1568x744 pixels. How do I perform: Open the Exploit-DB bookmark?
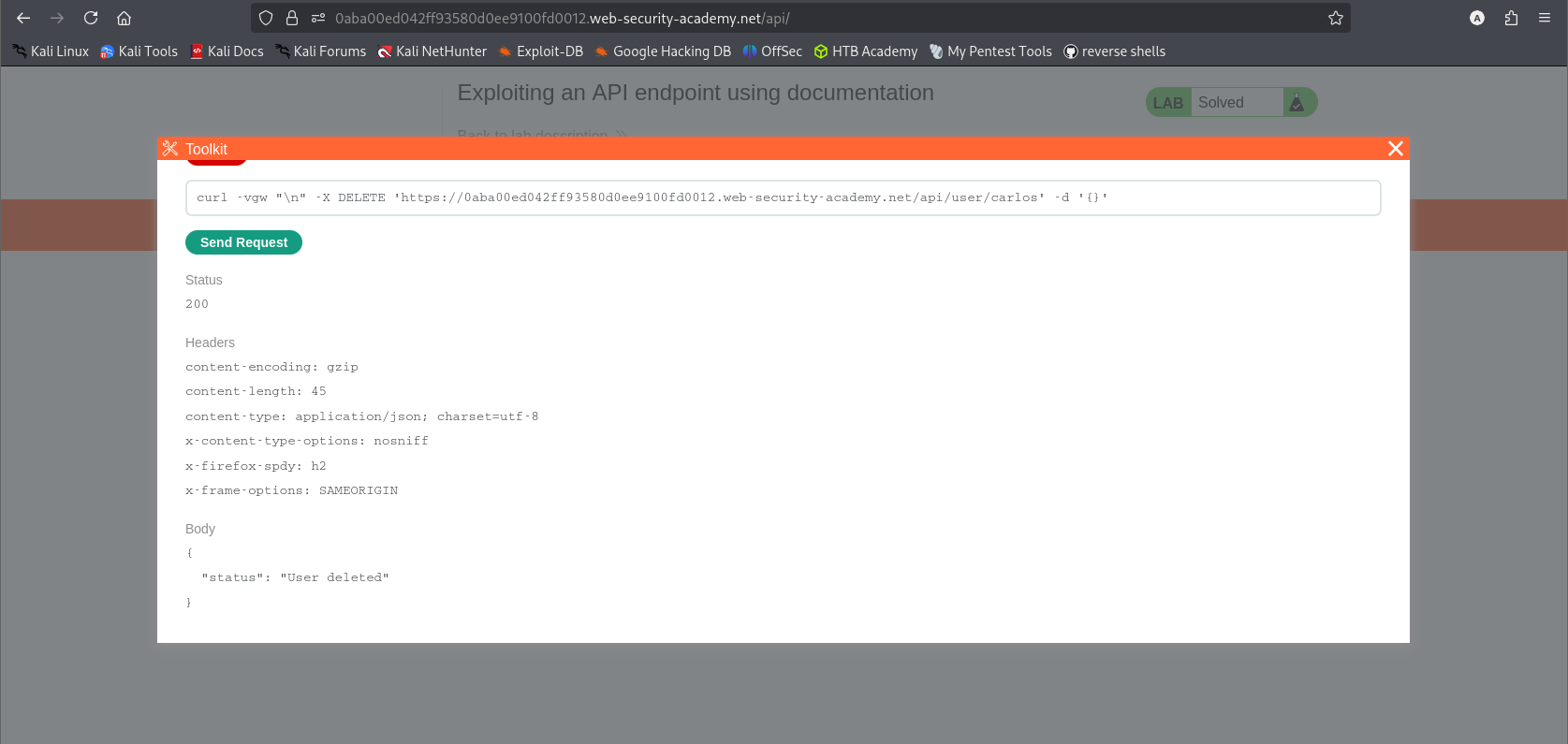[540, 51]
